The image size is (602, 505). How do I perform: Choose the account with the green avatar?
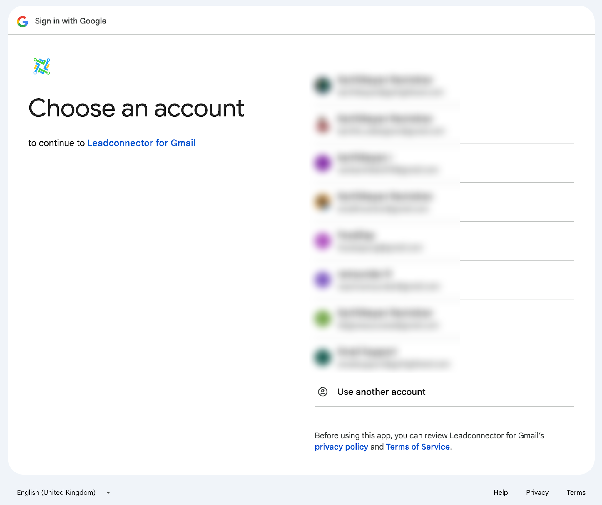(444, 319)
